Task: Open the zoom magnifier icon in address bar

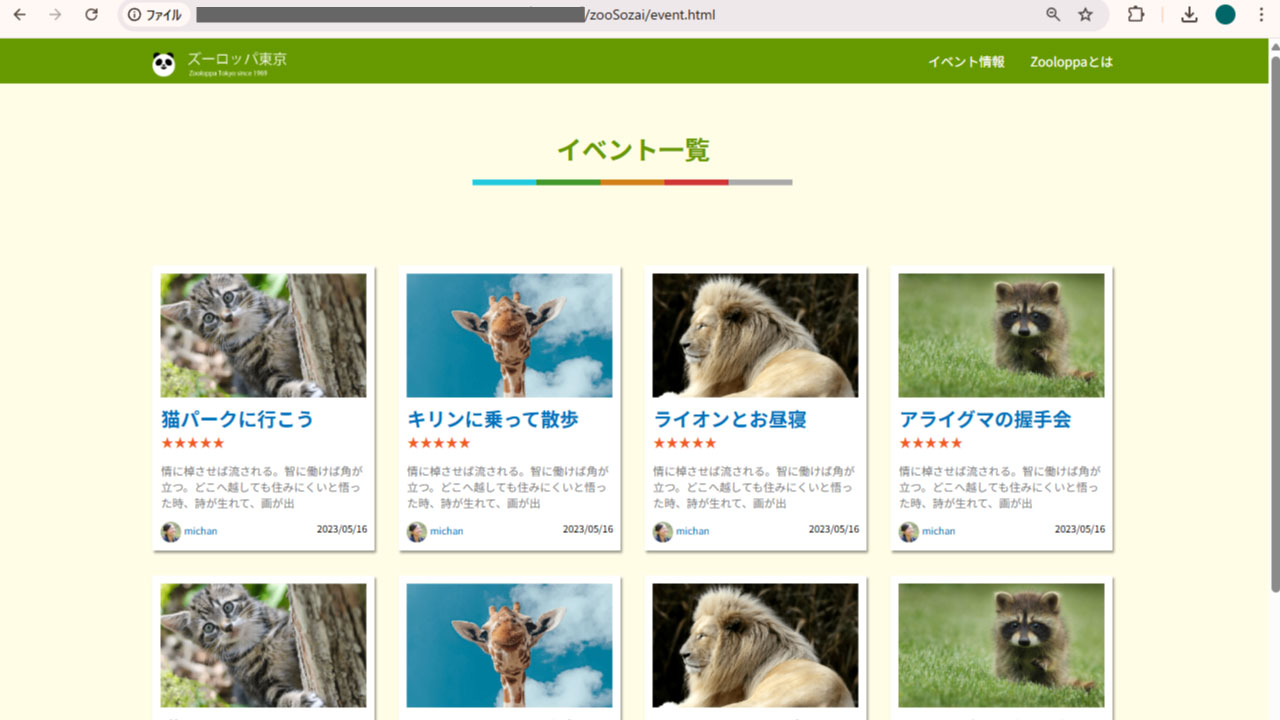Action: click(x=1053, y=15)
